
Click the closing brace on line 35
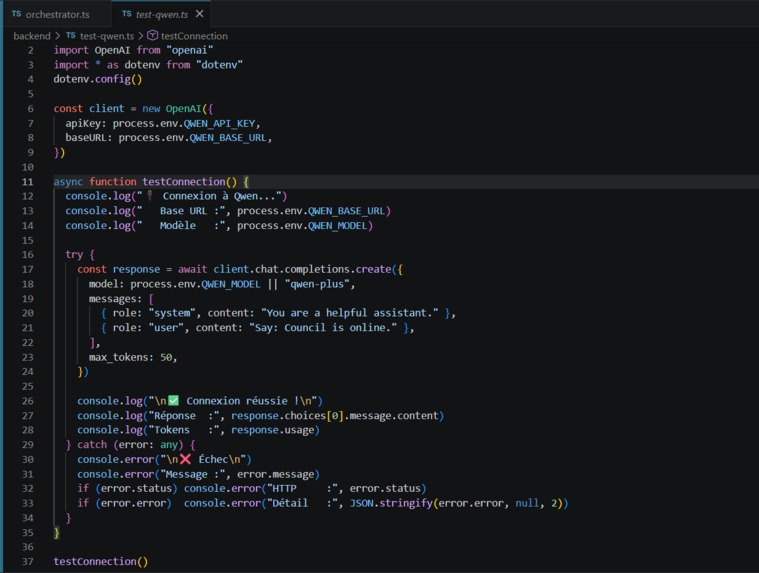(x=57, y=533)
